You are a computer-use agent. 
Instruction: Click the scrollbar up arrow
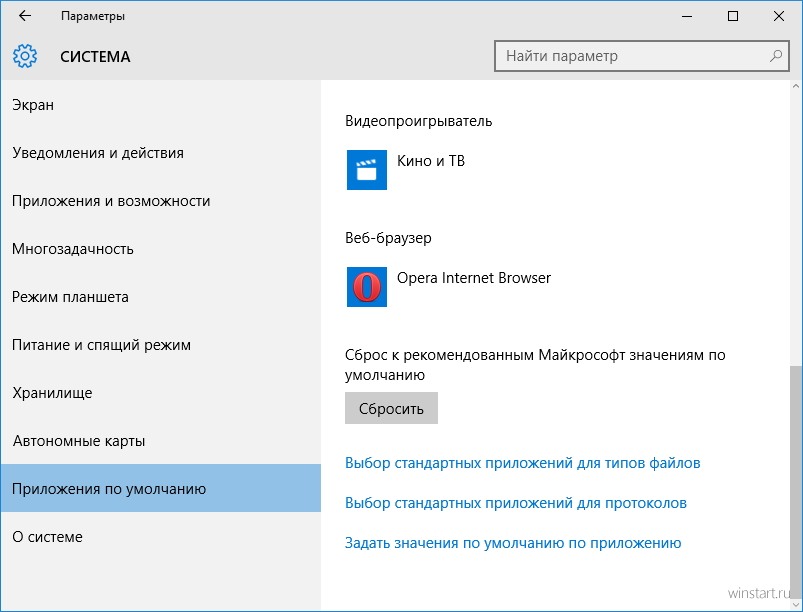pos(796,87)
